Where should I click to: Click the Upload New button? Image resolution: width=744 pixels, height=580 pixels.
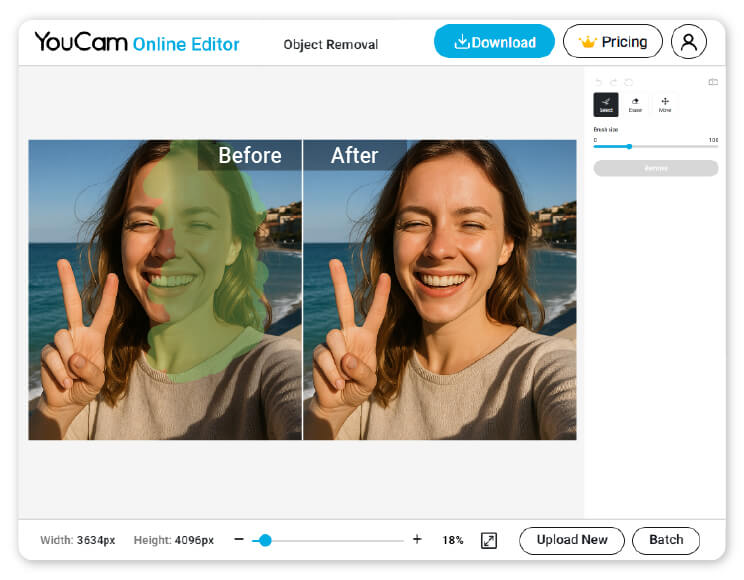point(572,540)
